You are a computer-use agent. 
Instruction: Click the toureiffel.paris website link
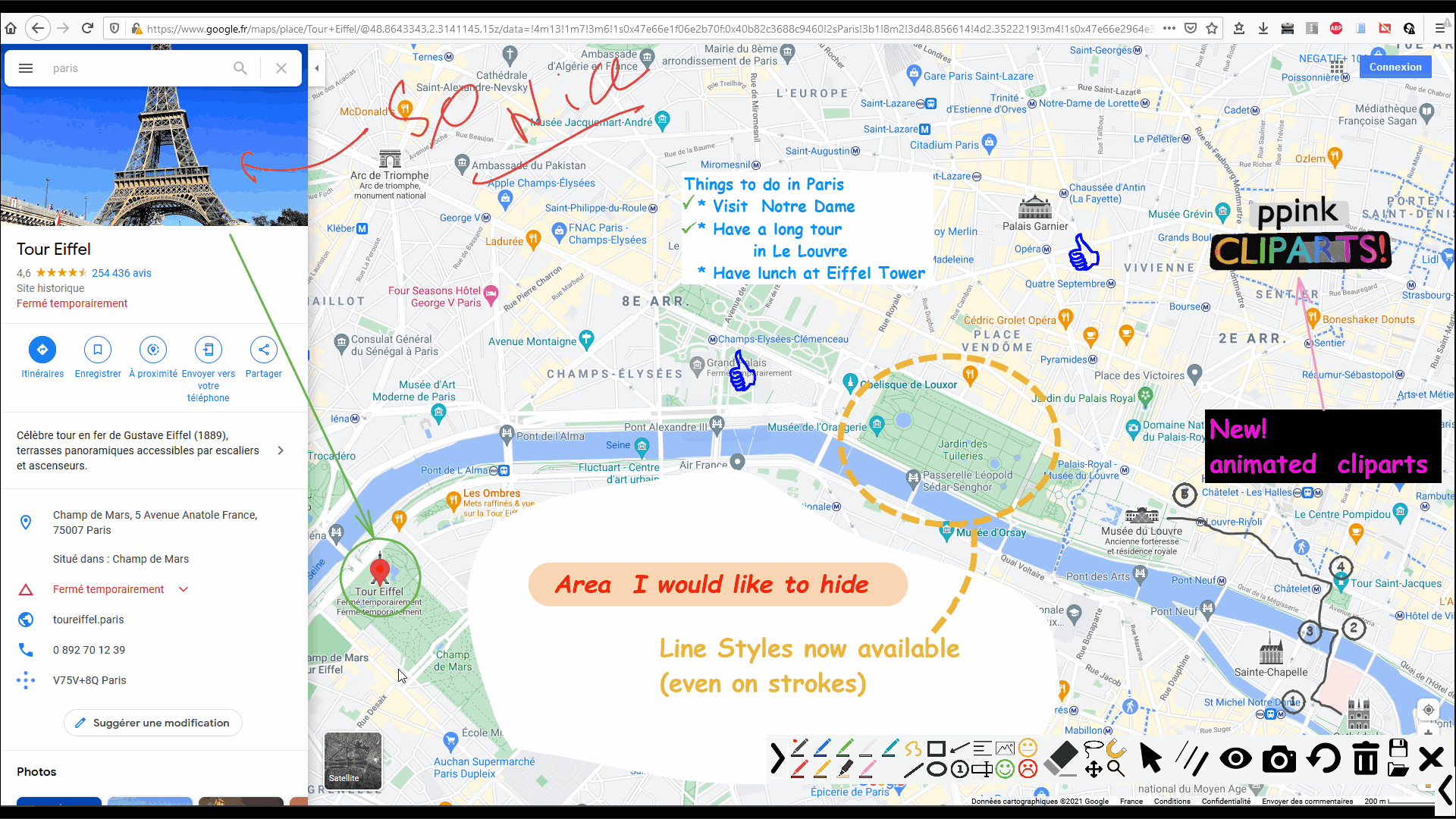pyautogui.click(x=88, y=619)
